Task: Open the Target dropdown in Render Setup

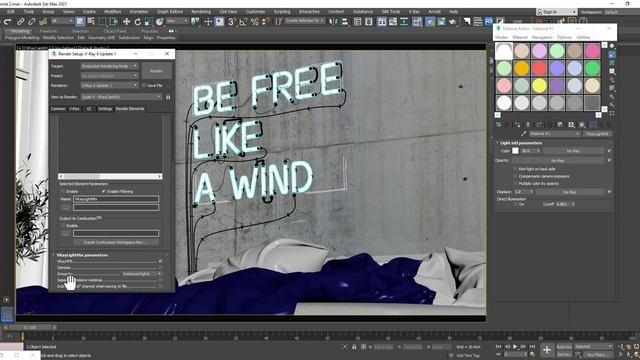Action: [109, 66]
